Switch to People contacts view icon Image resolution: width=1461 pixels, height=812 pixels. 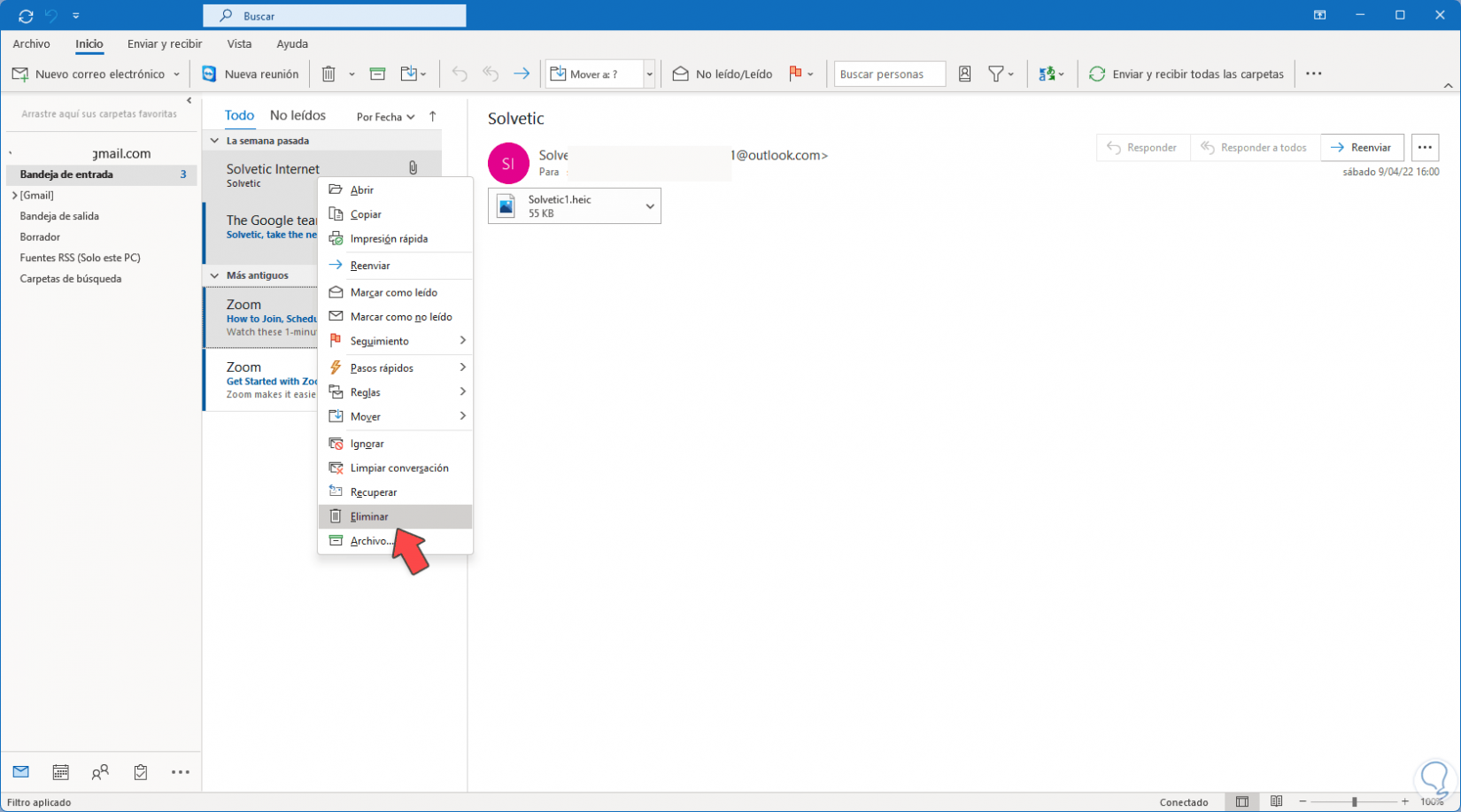100,772
